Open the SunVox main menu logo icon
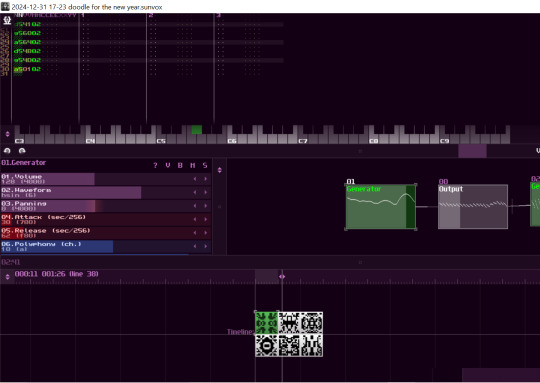This screenshot has width=540, height=383. [7, 21]
